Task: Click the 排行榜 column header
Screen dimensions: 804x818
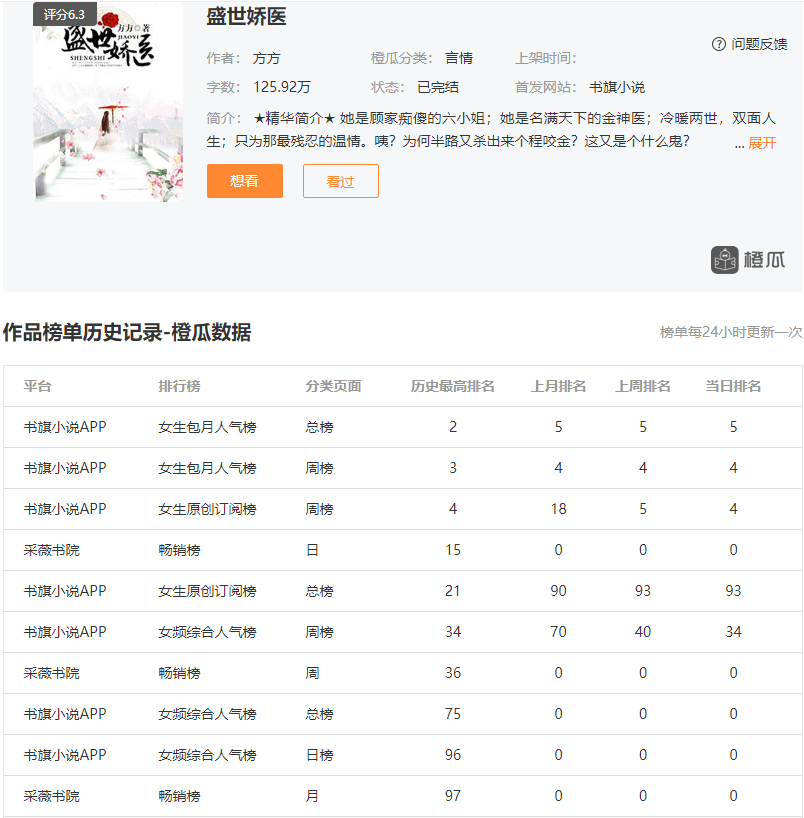Action: (179, 386)
